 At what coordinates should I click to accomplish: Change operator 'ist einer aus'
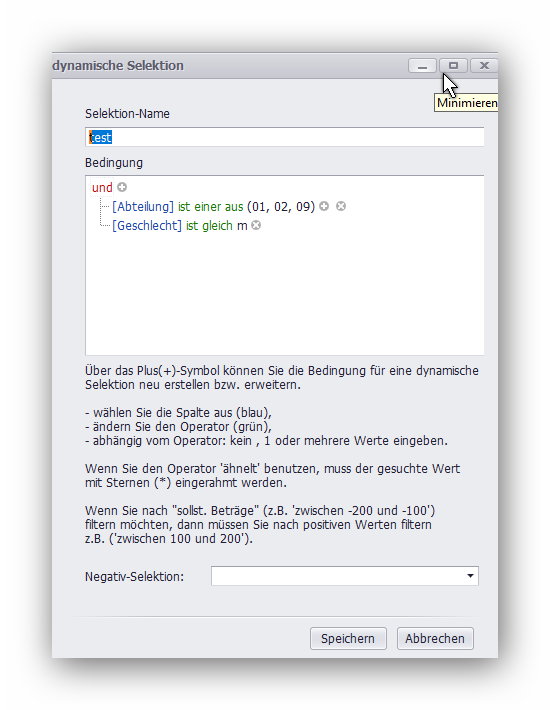click(x=210, y=206)
